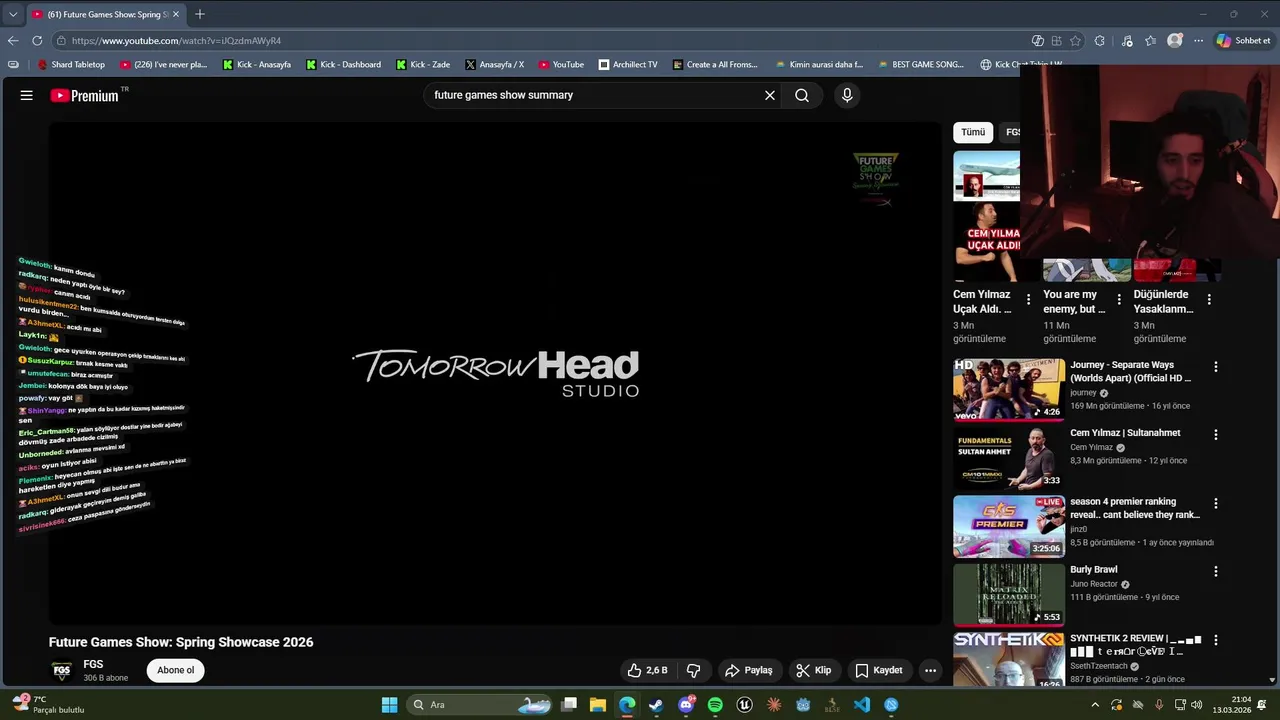This screenshot has width=1280, height=720.
Task: Open BEST GAME SONG... bookmark
Action: [x=921, y=64]
